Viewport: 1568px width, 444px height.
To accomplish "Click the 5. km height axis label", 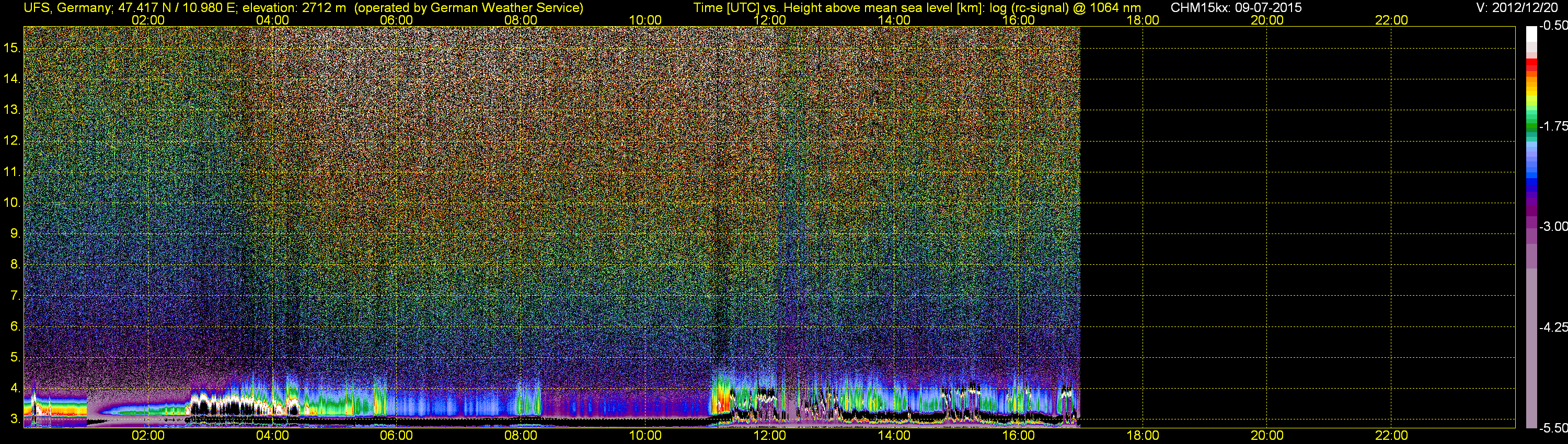I will point(15,357).
